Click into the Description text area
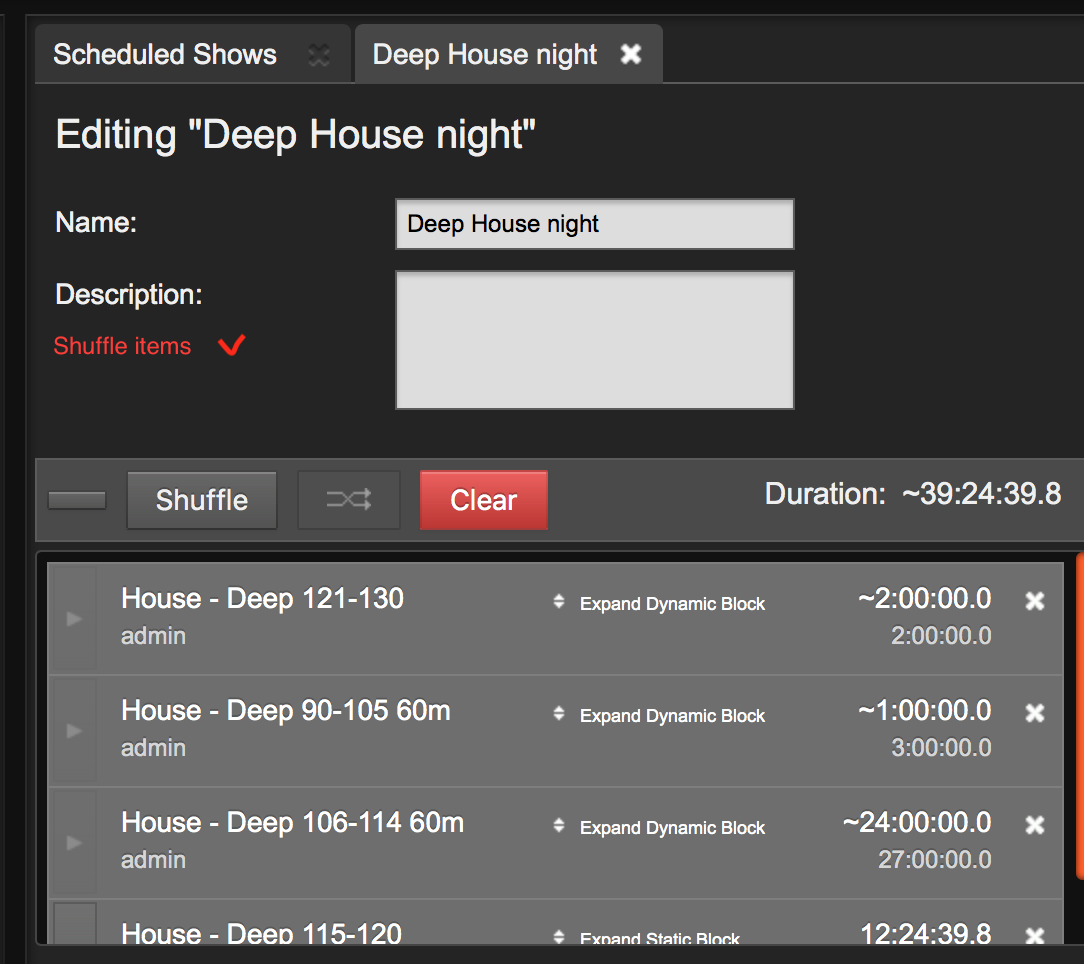1084x964 pixels. 595,340
